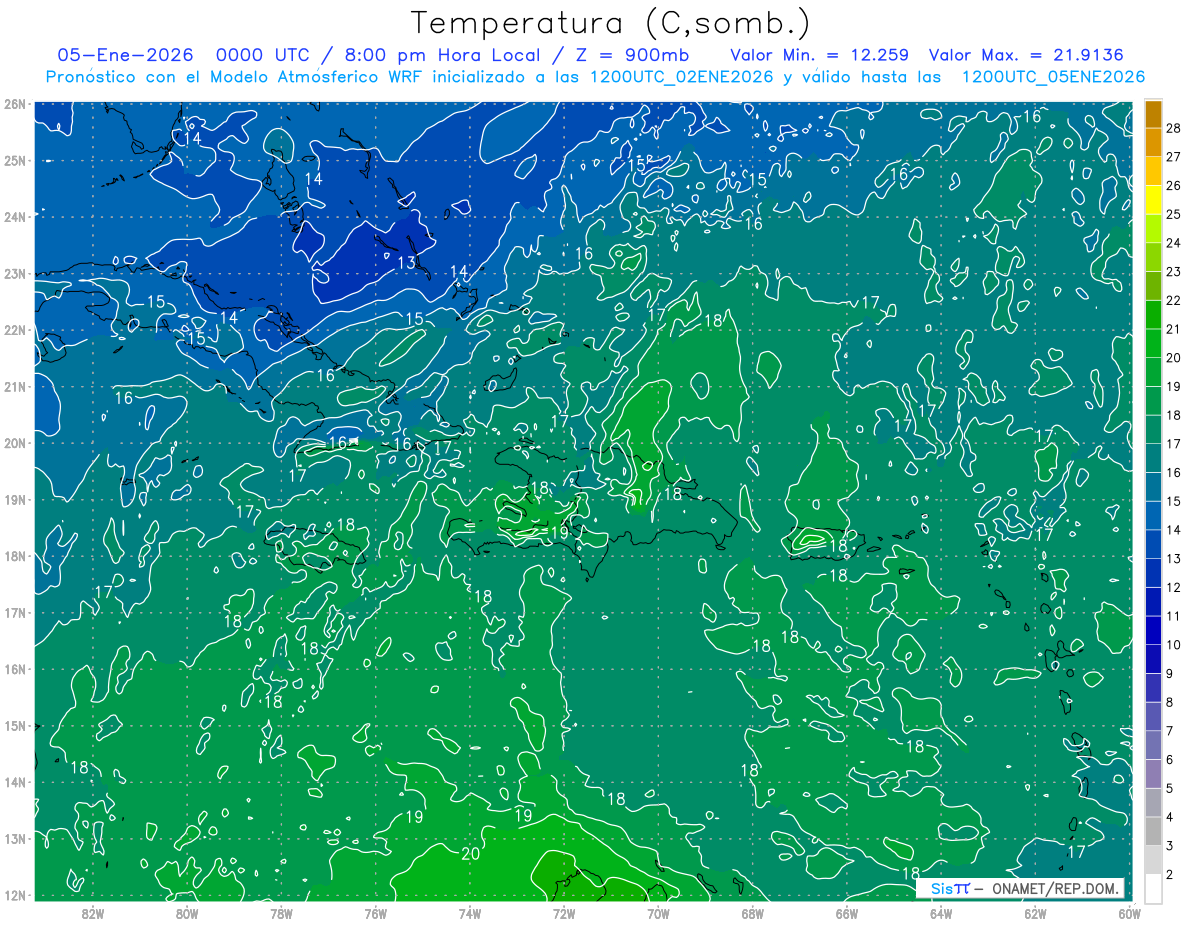Click the "72W" longitude label
Viewport: 1200px width, 927px height.
tap(563, 912)
